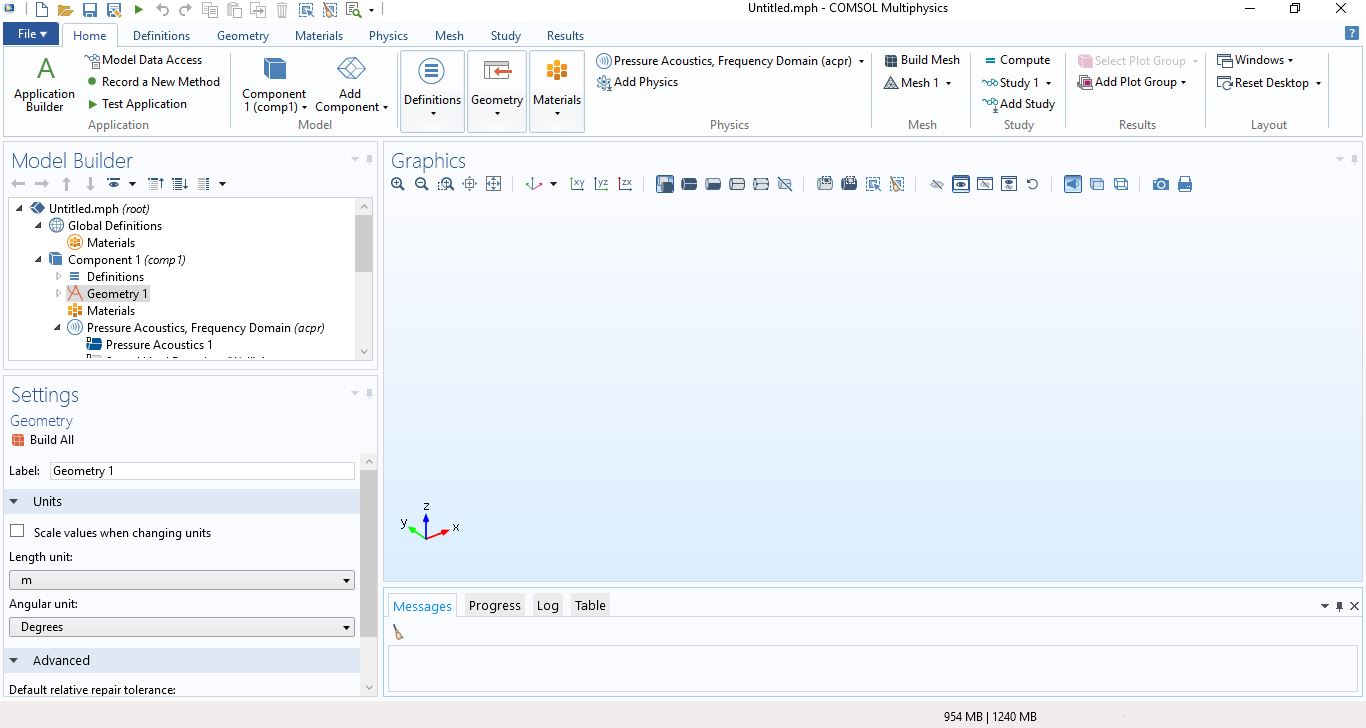1366x728 pixels.
Task: Click the green Run arrow in quick access toolbar
Action: [138, 10]
